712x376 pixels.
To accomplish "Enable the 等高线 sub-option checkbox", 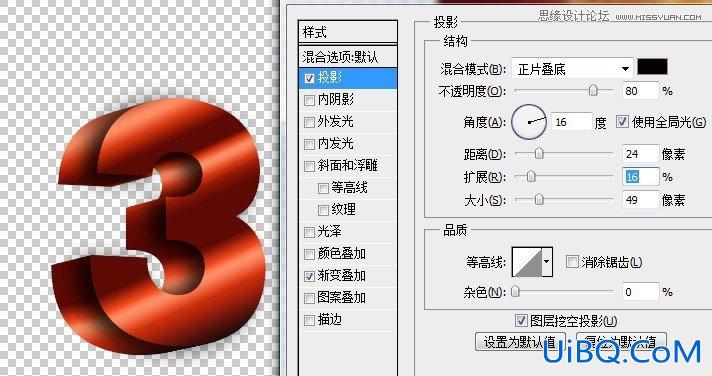I will 323,188.
